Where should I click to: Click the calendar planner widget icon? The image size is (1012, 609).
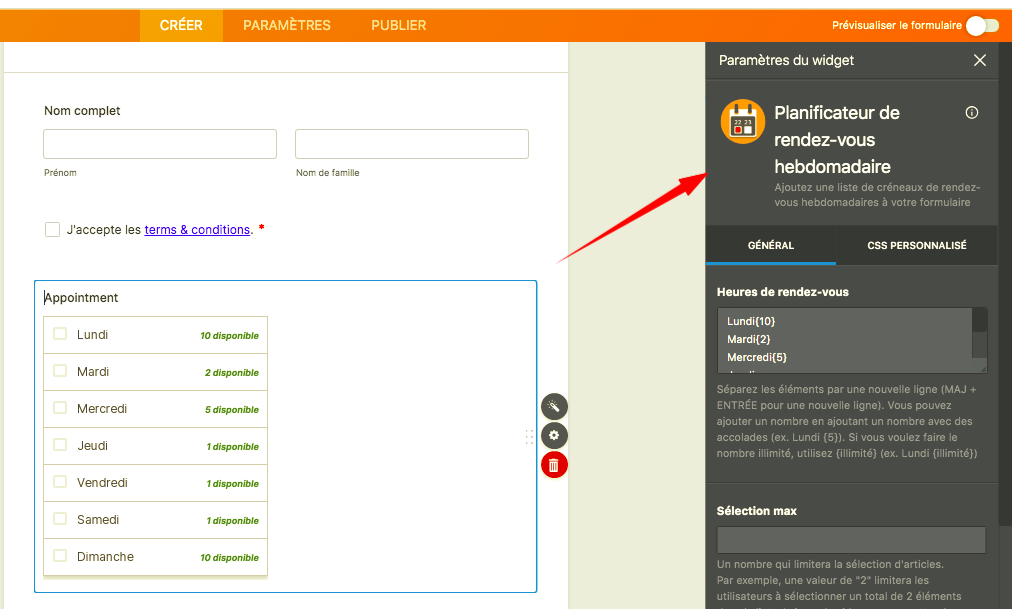[x=743, y=121]
